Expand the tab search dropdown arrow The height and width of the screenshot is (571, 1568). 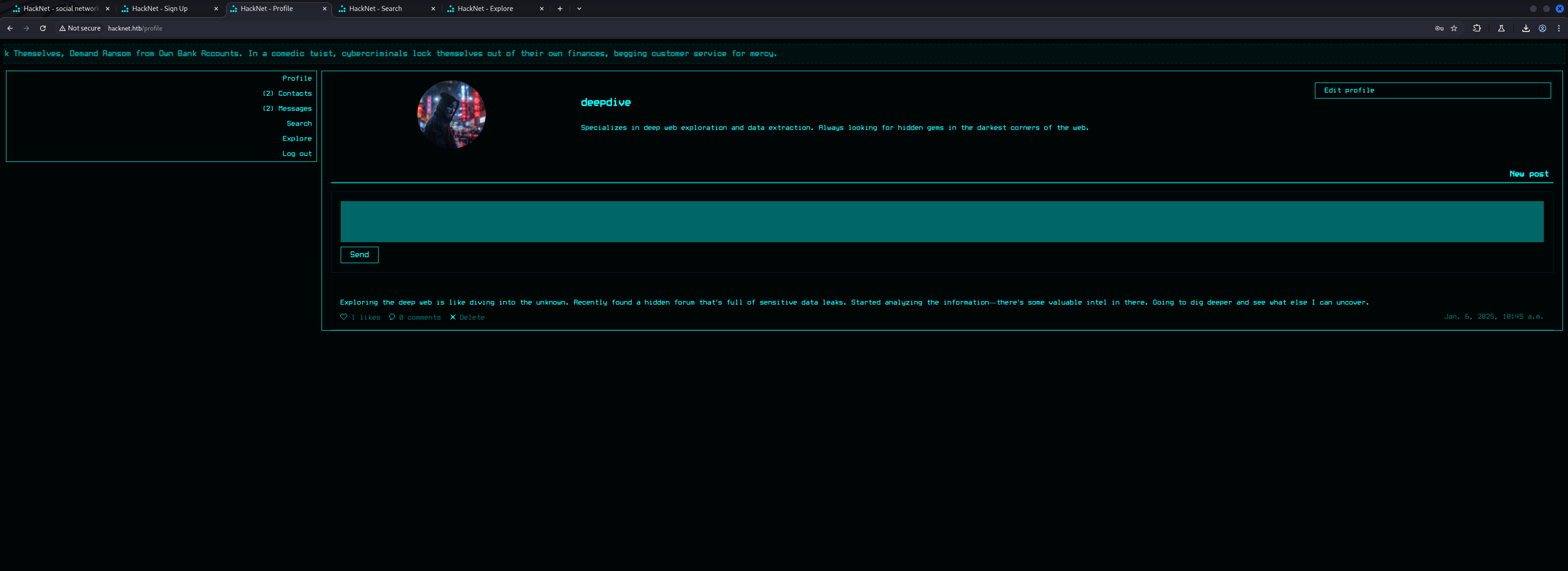579,9
